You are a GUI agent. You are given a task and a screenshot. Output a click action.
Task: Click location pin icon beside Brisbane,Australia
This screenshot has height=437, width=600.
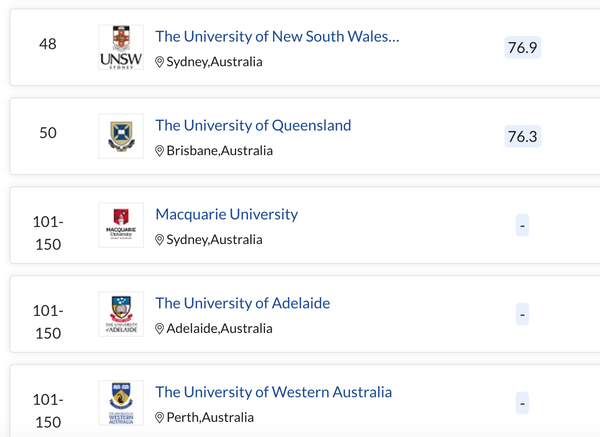click(160, 151)
